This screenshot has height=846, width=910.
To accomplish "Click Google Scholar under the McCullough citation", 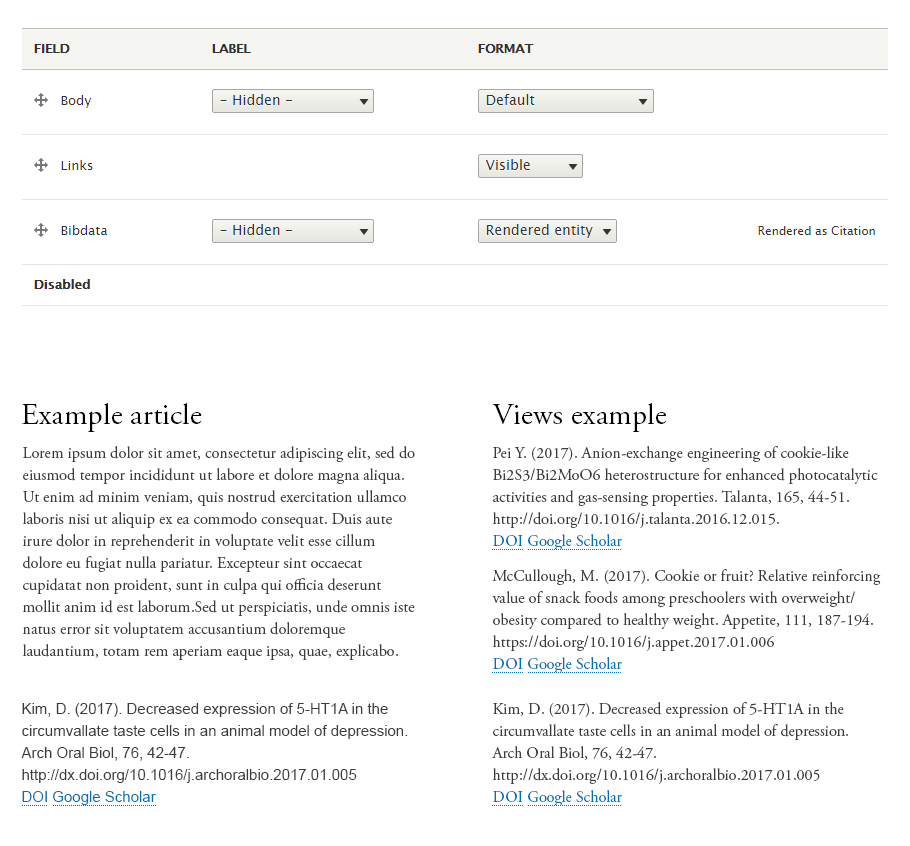I will [x=574, y=664].
